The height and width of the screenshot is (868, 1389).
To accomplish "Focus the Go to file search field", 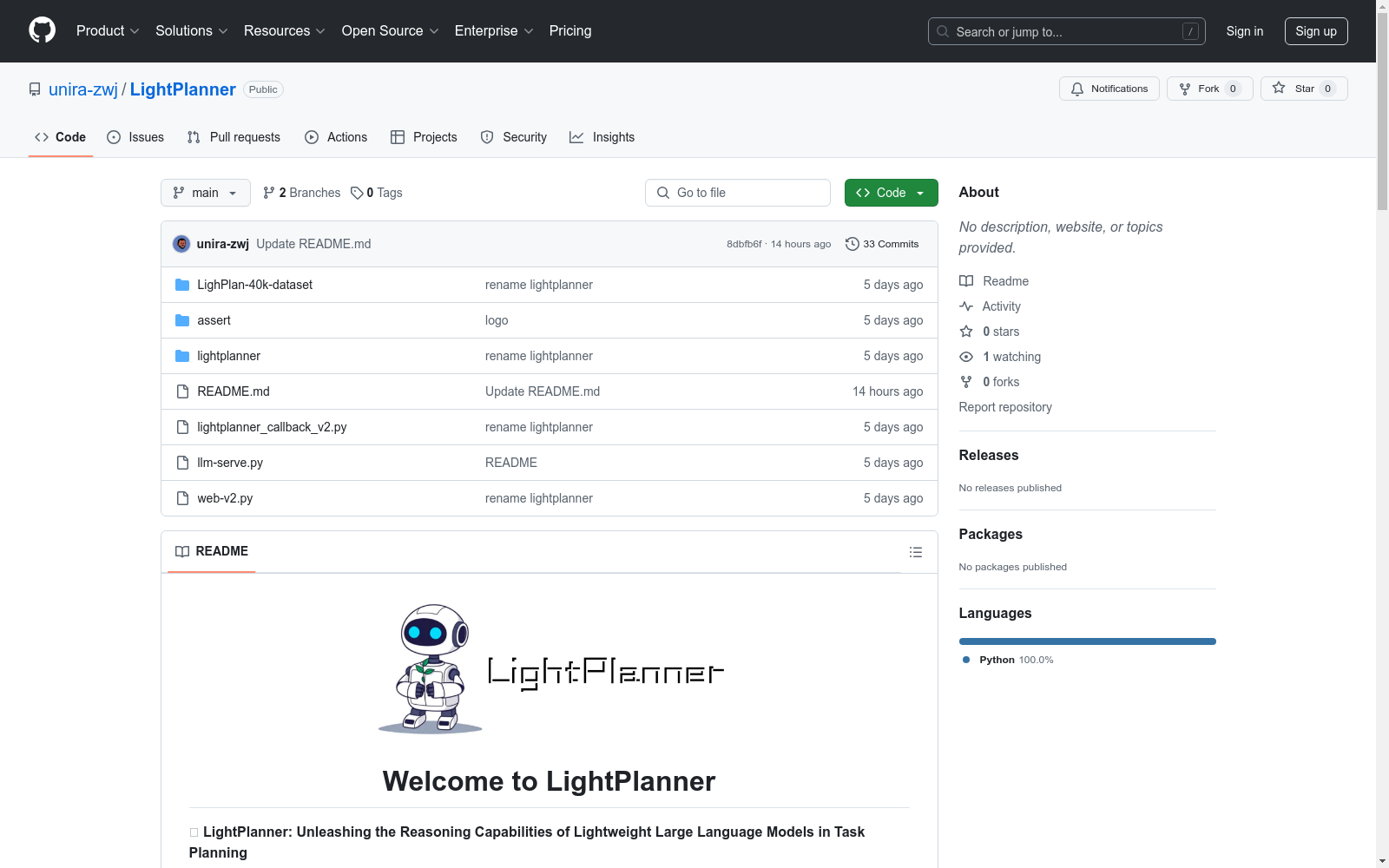I will [737, 193].
